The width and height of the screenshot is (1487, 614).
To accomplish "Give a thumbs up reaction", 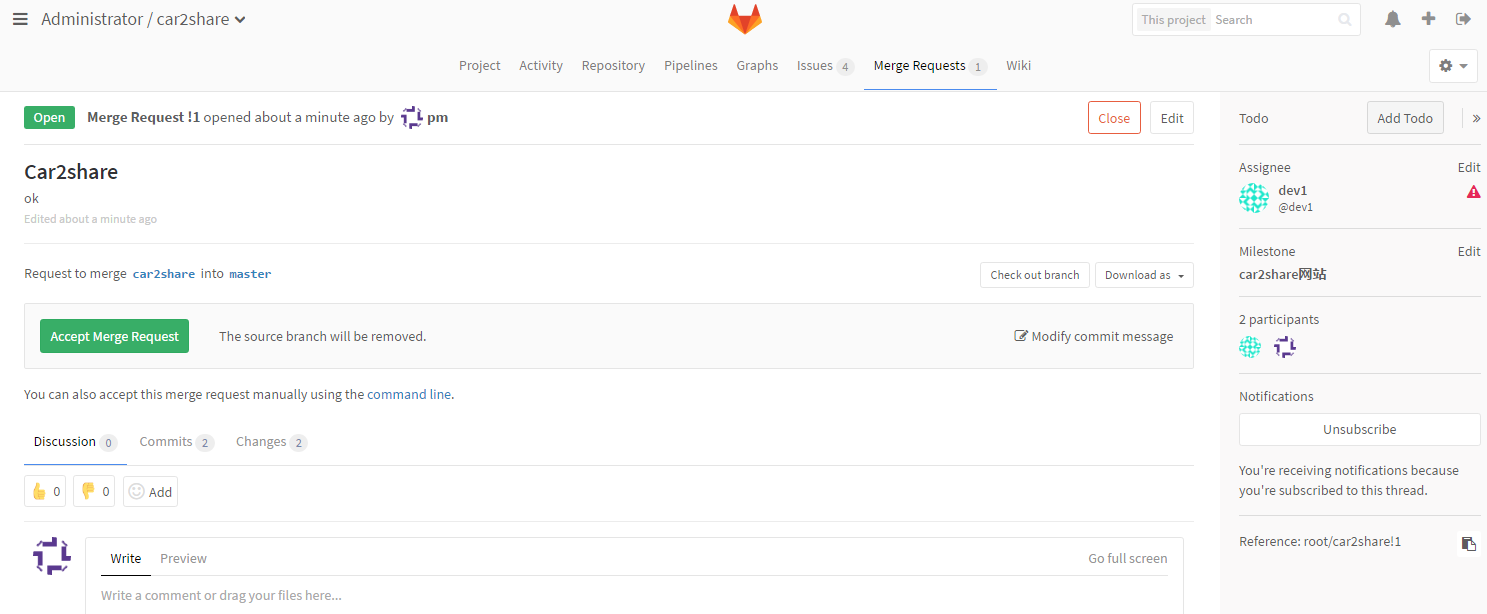I will tap(45, 491).
